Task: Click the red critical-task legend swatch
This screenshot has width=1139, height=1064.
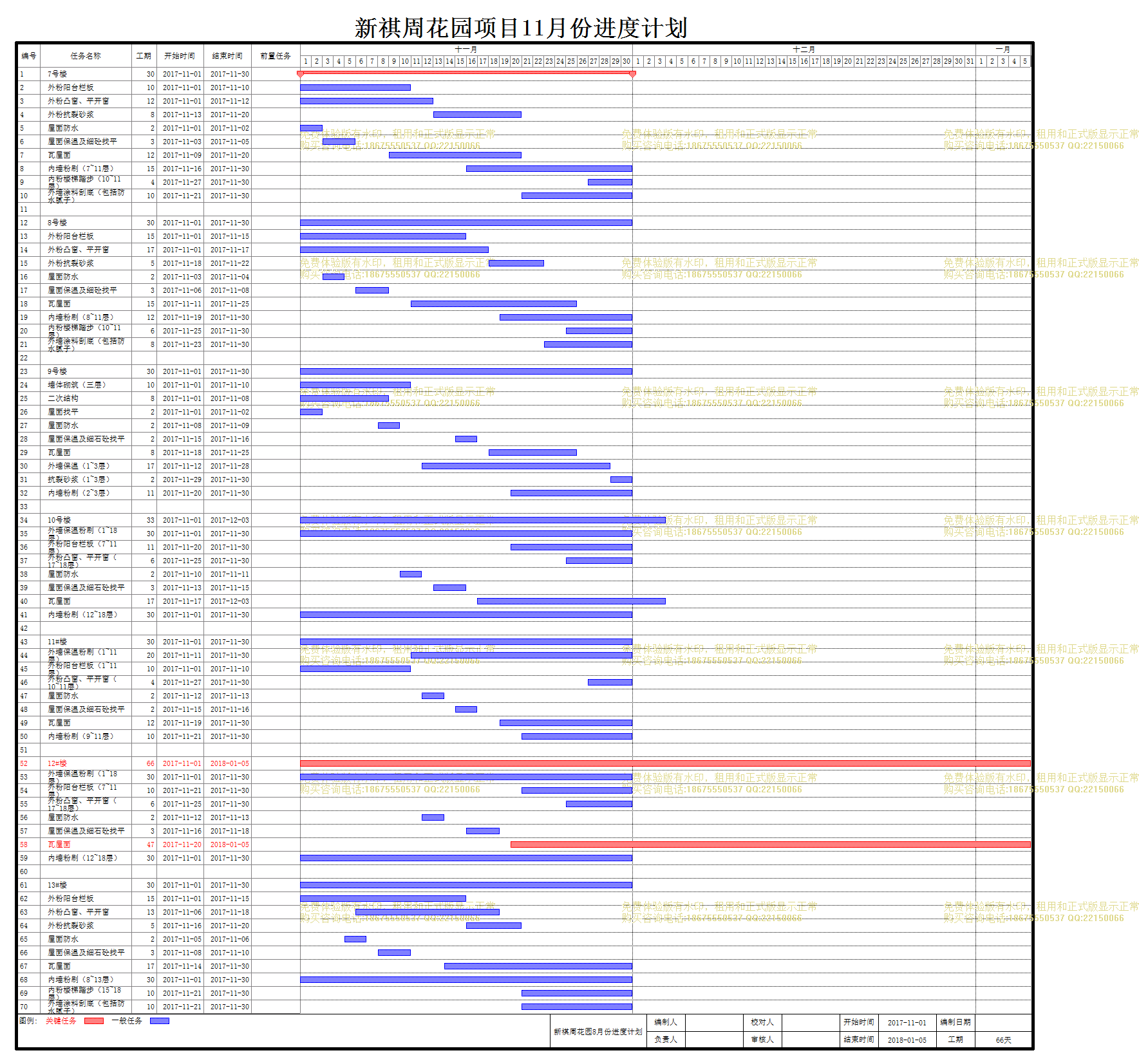Action: click(94, 1021)
